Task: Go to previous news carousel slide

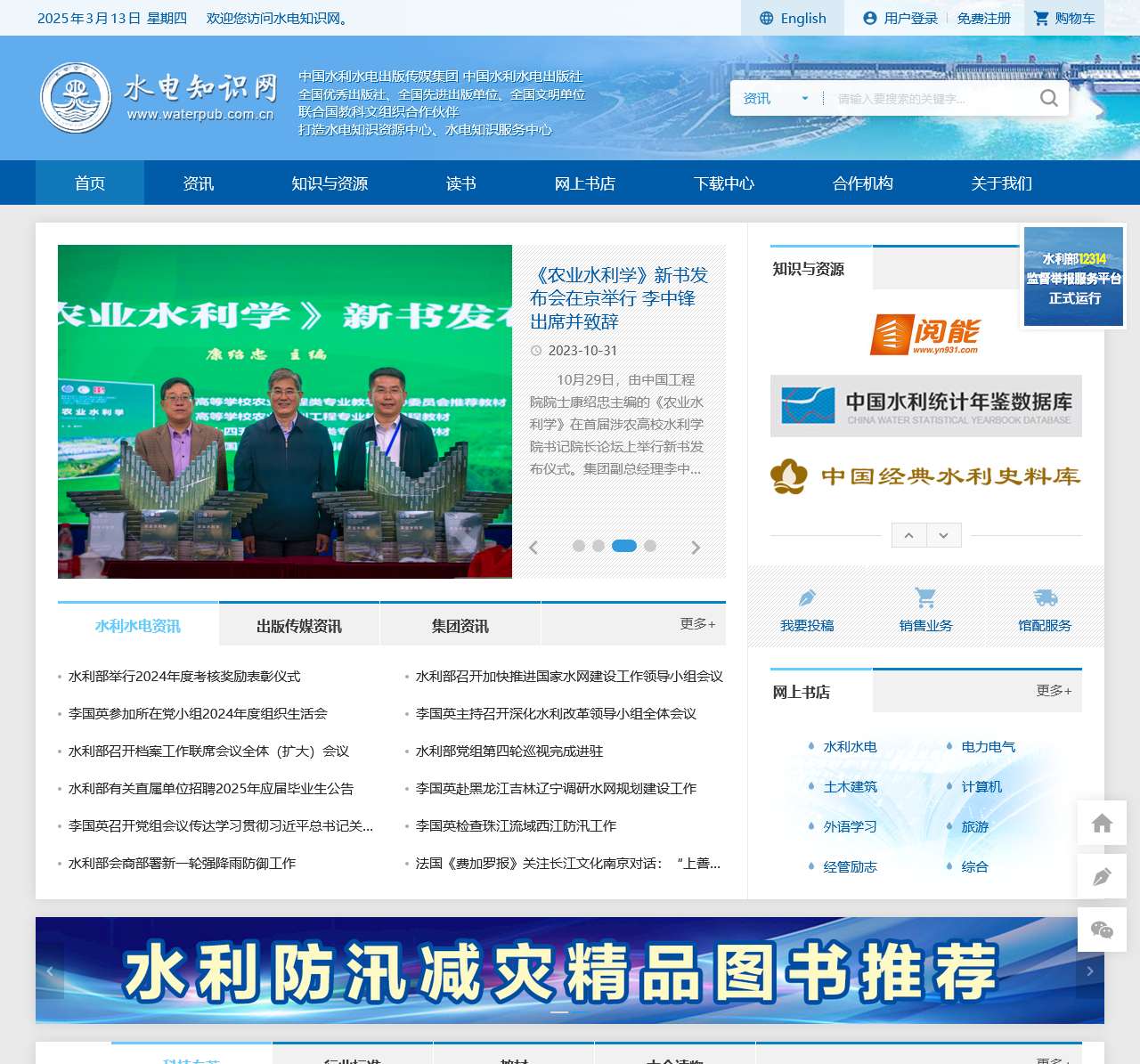Action: click(533, 548)
